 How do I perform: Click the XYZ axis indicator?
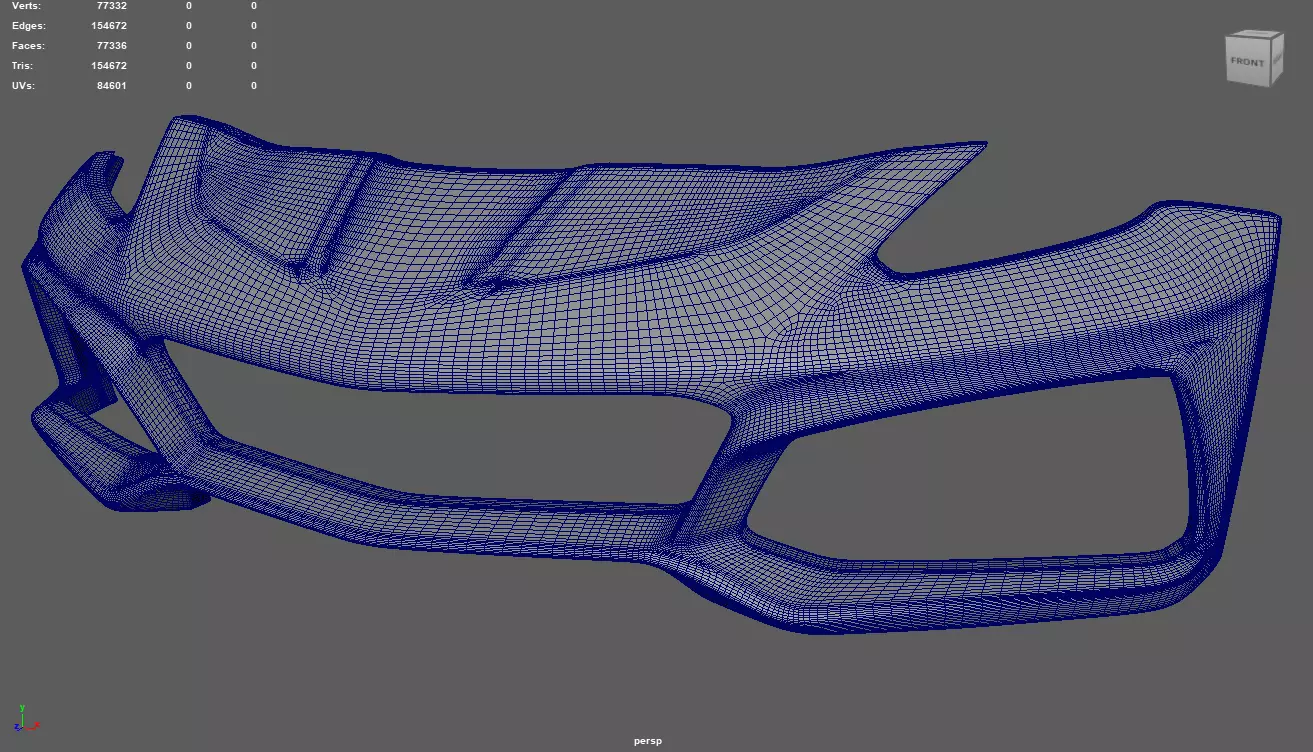(27, 717)
